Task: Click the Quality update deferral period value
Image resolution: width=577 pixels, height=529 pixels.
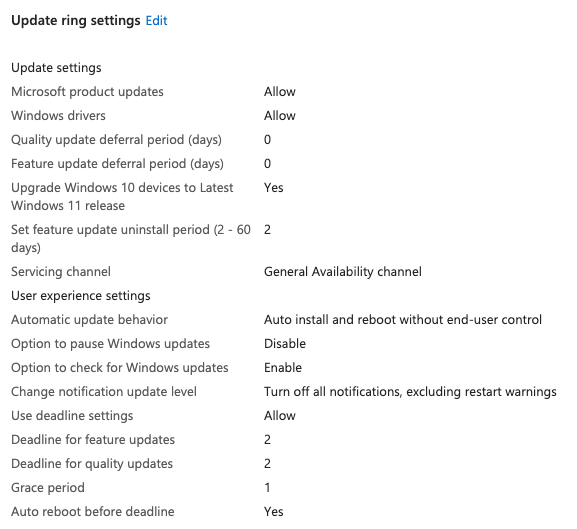Action: [x=268, y=140]
